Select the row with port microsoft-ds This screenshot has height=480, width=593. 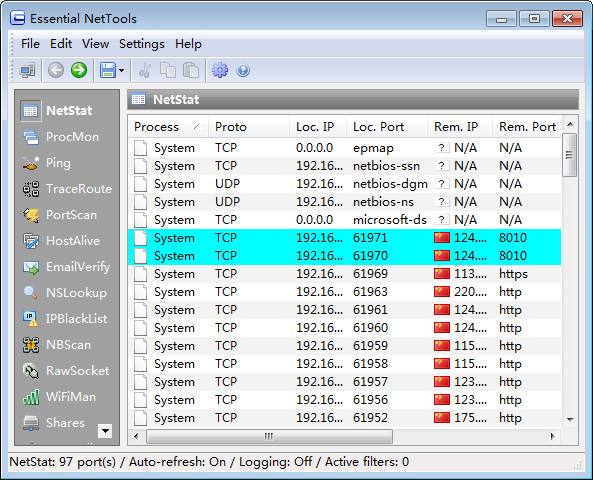pos(344,220)
